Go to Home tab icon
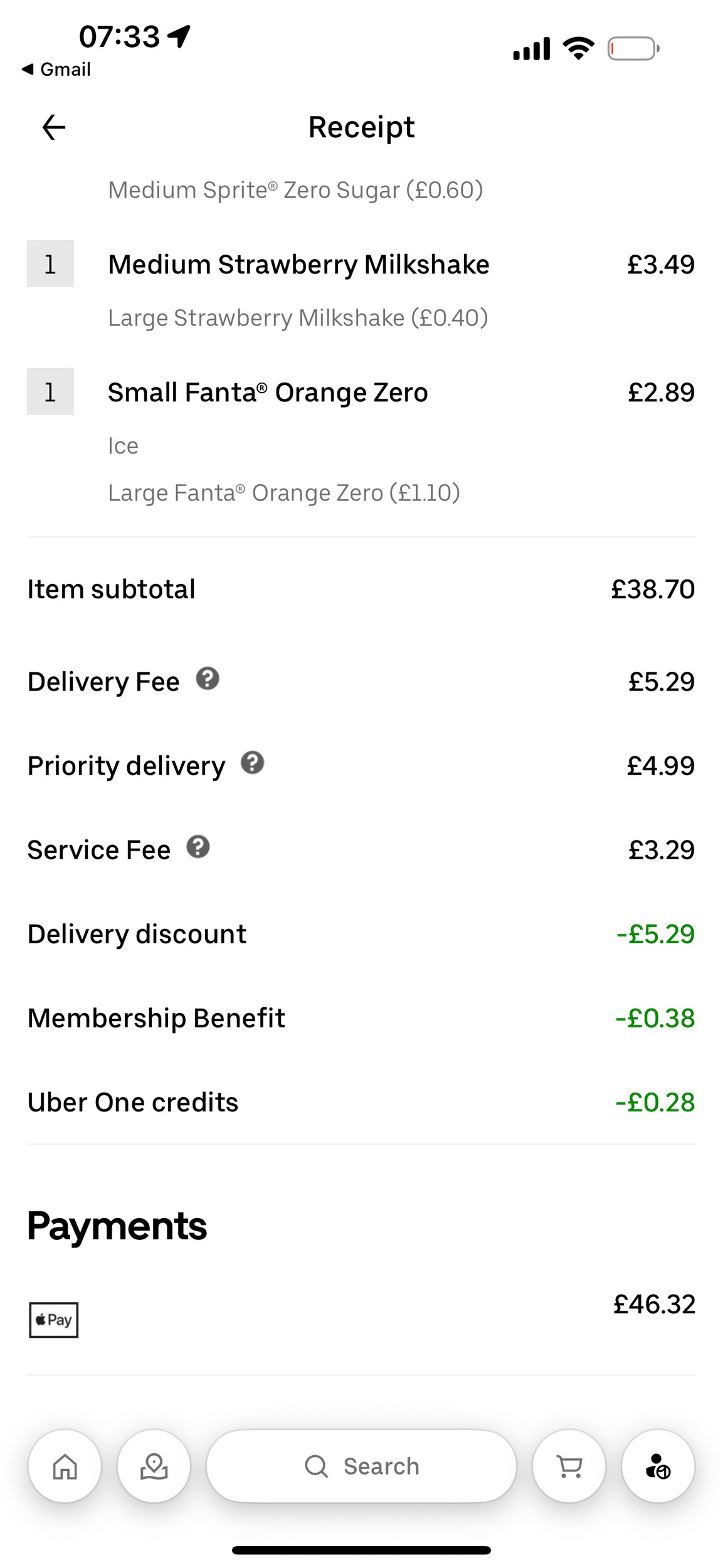 [x=65, y=1466]
